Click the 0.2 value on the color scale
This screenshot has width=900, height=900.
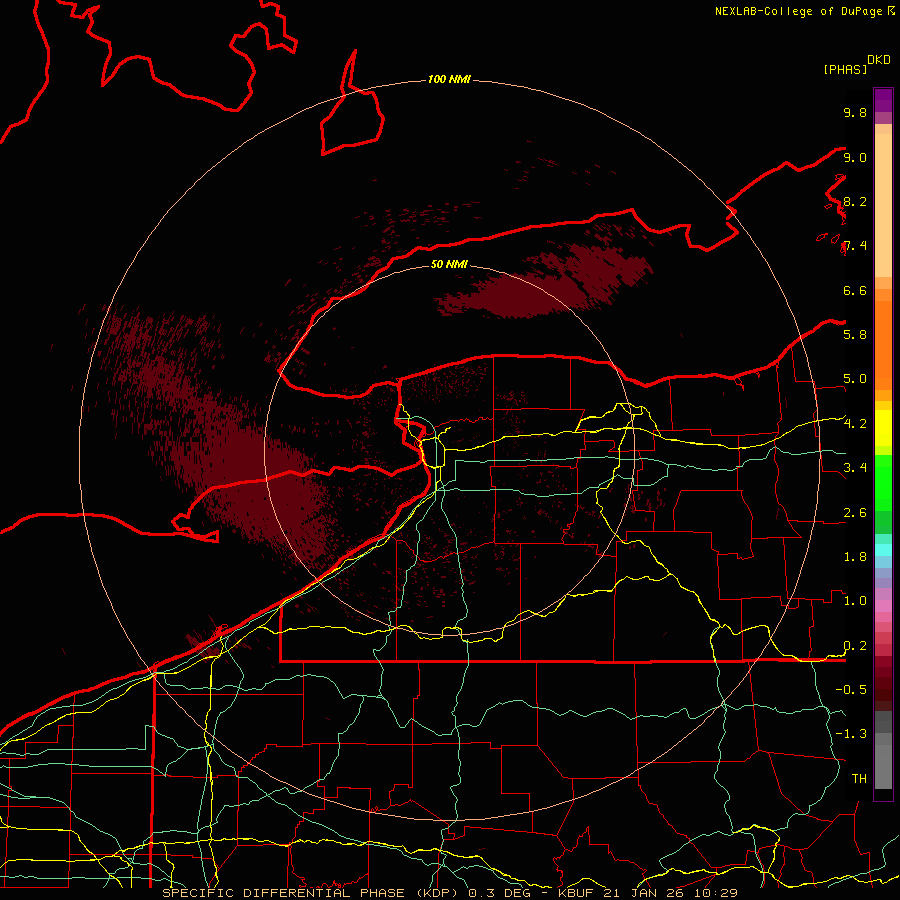[855, 645]
